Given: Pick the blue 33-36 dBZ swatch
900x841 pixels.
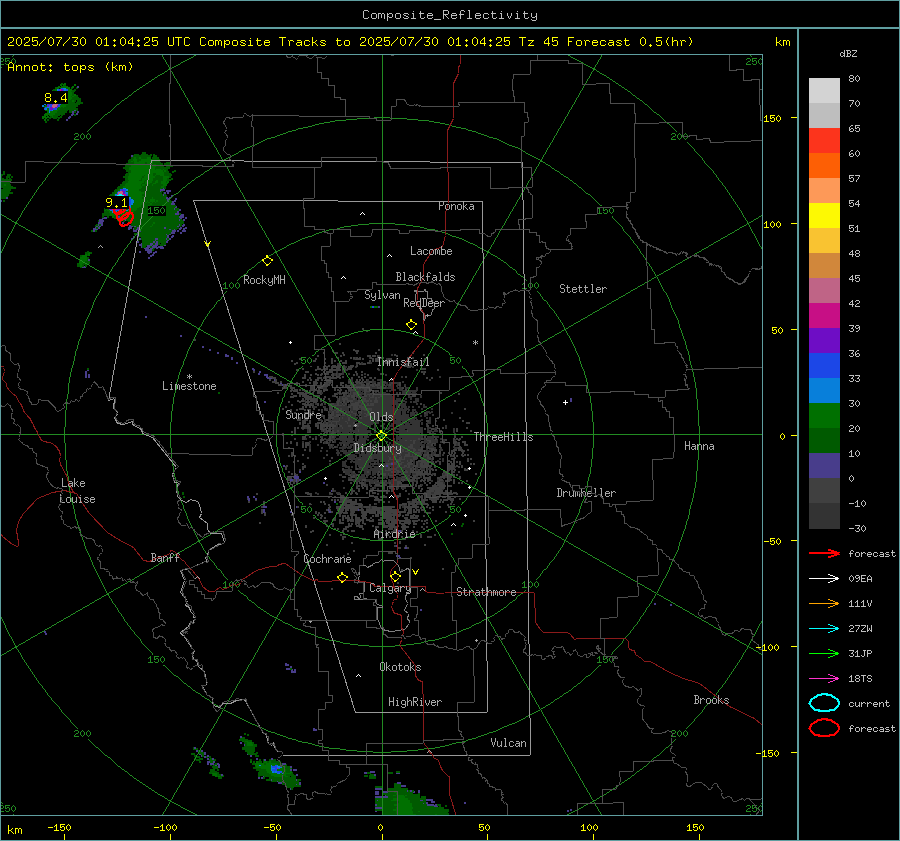Looking at the screenshot, I should (824, 366).
